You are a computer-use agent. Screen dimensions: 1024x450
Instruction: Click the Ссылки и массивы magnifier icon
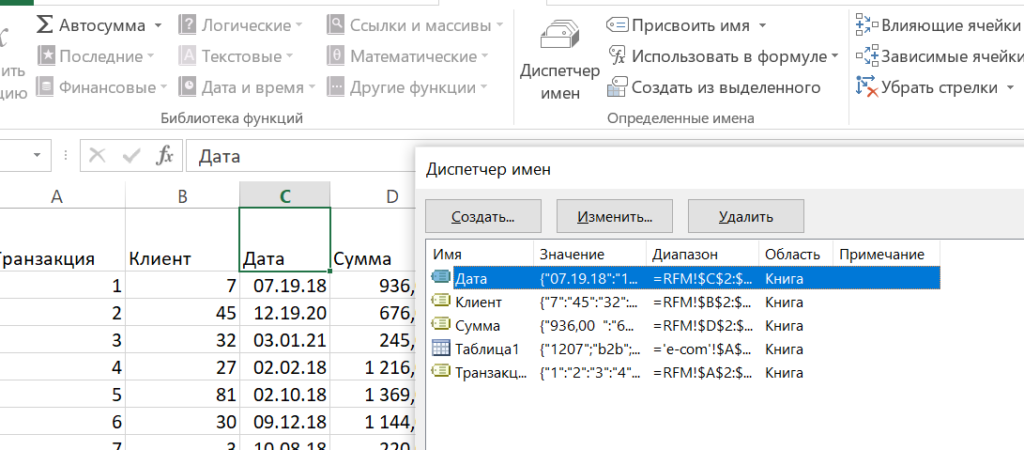[336, 25]
